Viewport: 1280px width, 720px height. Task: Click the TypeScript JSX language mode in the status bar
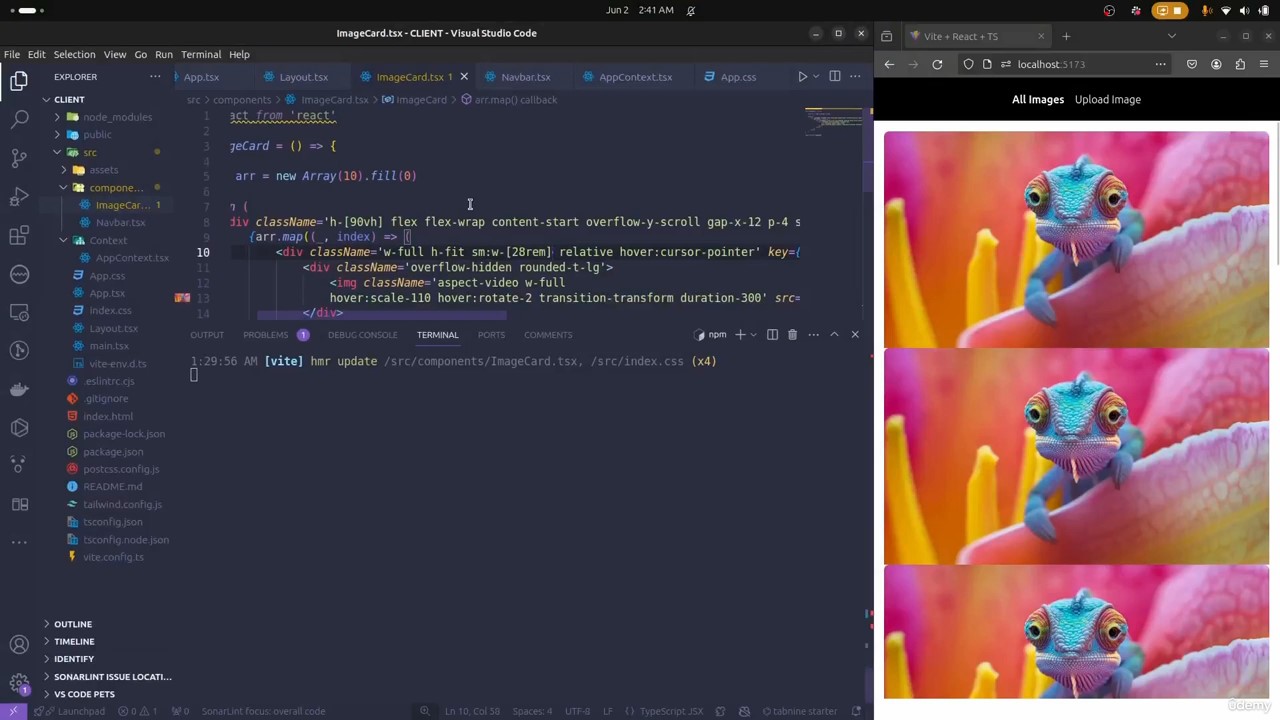pyautogui.click(x=671, y=711)
